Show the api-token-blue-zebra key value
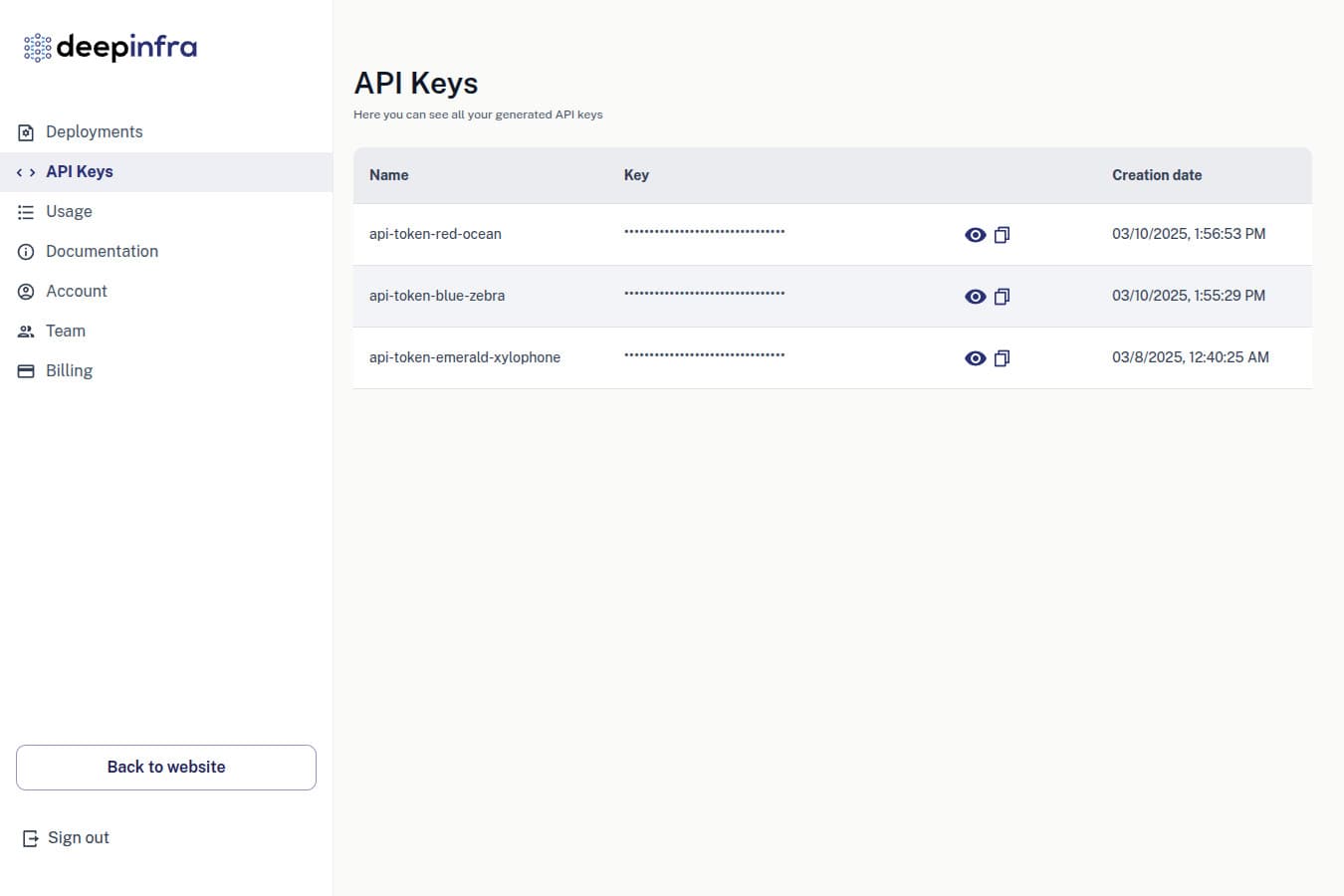Viewport: 1344px width, 896px height. [x=975, y=297]
